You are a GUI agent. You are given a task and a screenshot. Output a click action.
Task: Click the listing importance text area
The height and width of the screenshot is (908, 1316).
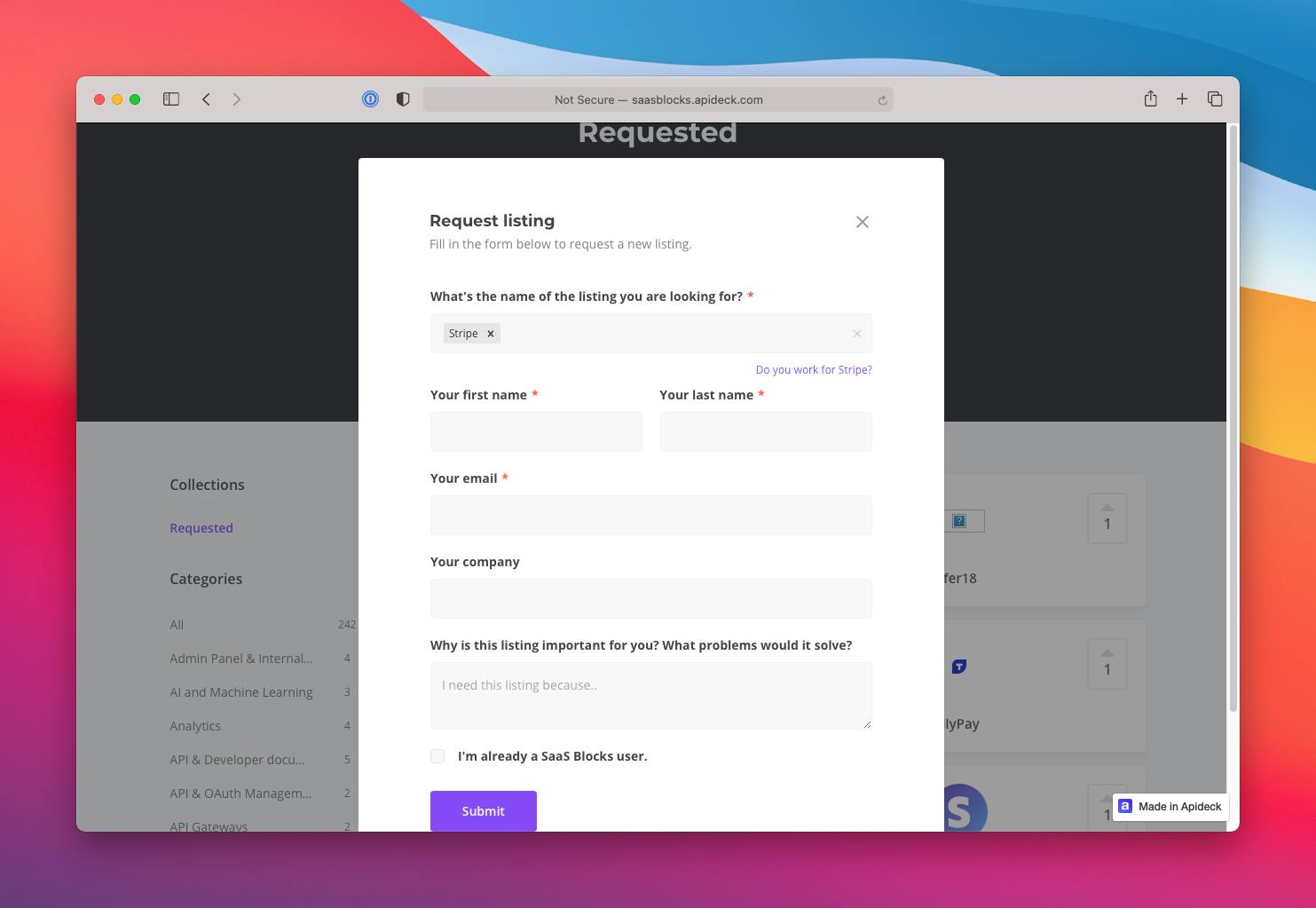click(651, 696)
